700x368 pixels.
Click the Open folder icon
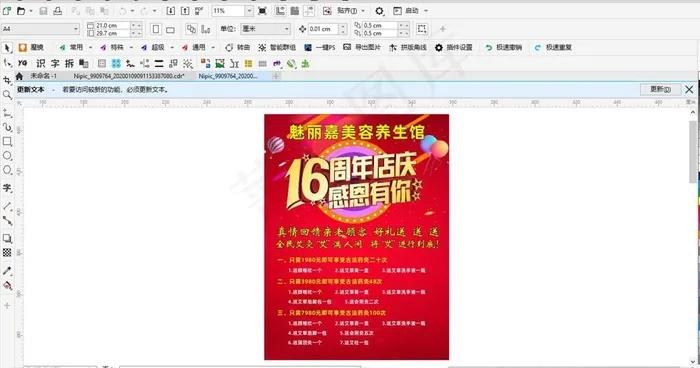(21, 11)
